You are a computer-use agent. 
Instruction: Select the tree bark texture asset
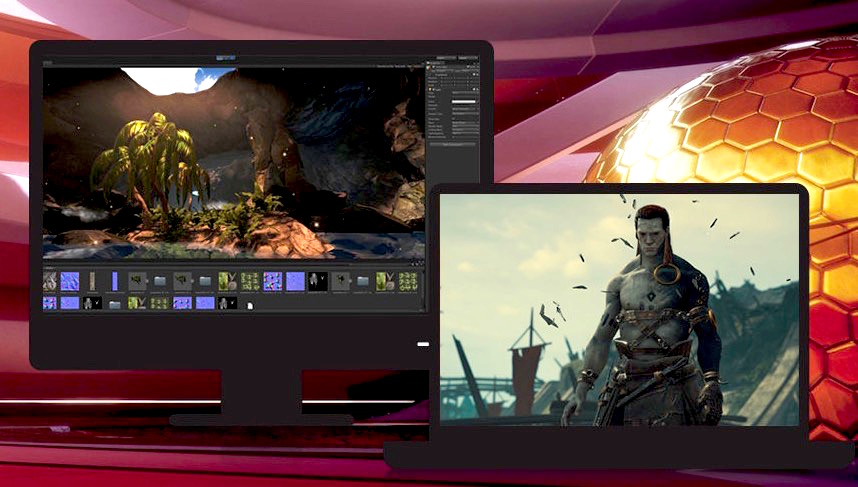tap(91, 282)
